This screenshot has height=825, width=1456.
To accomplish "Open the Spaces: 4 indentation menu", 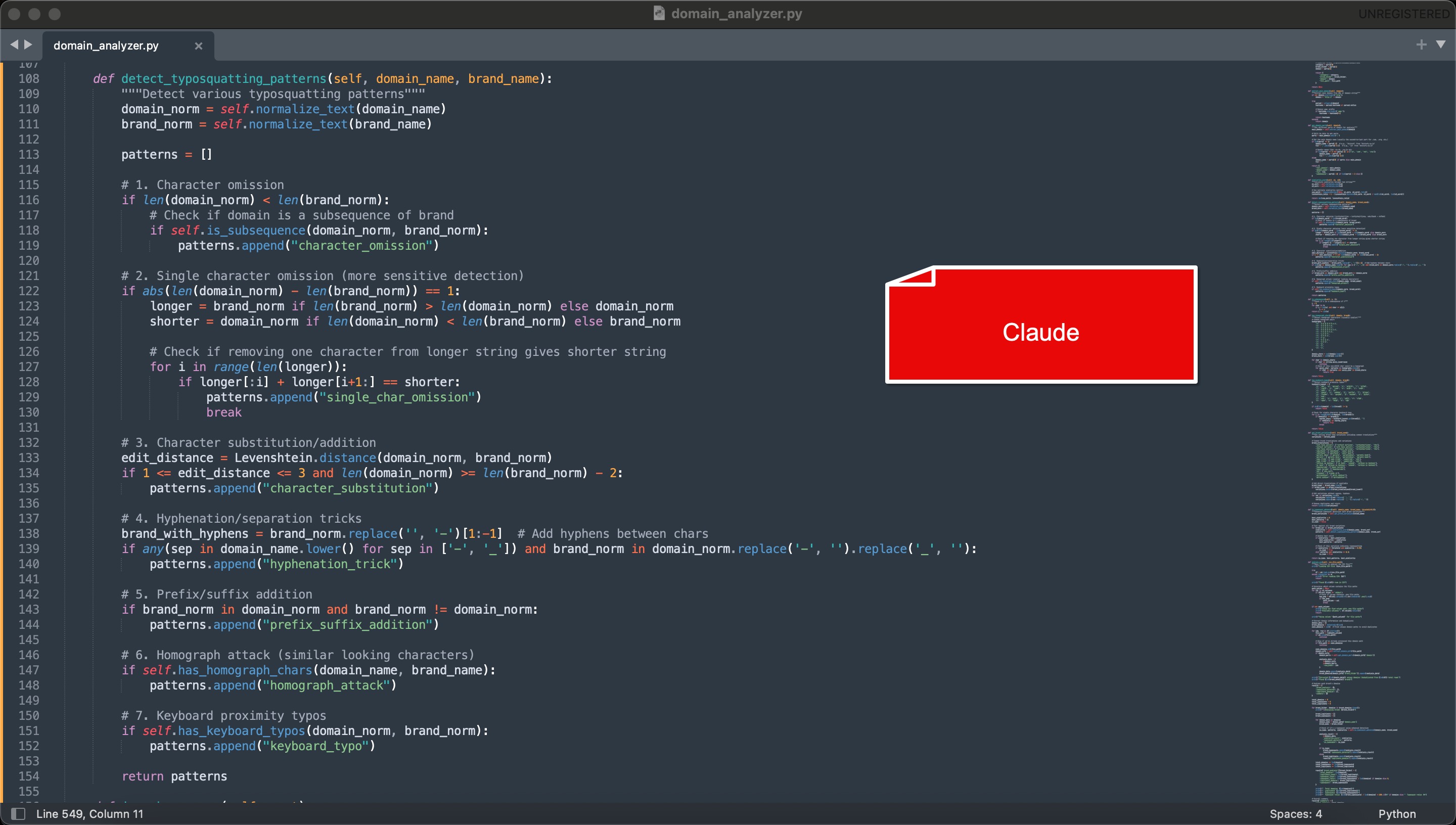I will pos(1295,814).
